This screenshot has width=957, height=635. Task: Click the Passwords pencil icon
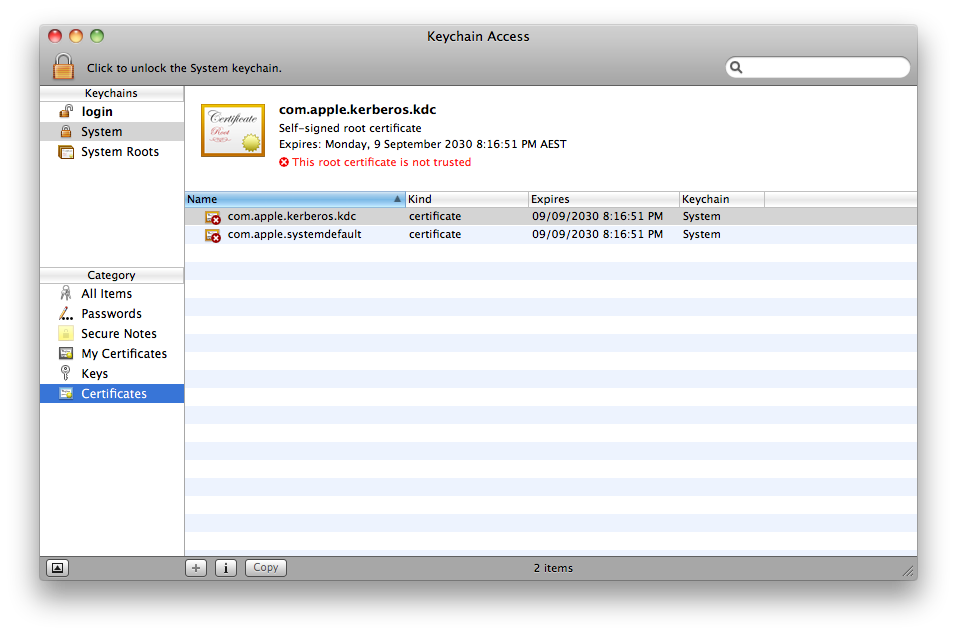coord(66,313)
